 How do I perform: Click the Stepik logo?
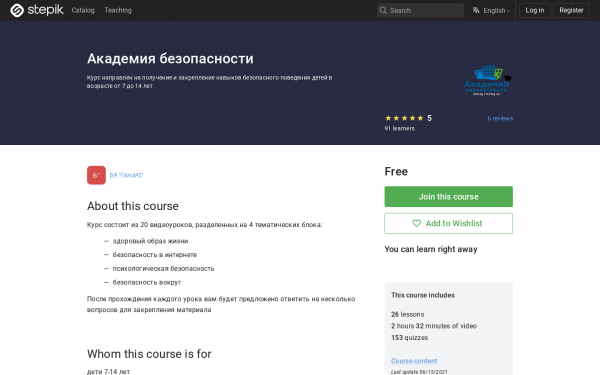click(x=37, y=10)
